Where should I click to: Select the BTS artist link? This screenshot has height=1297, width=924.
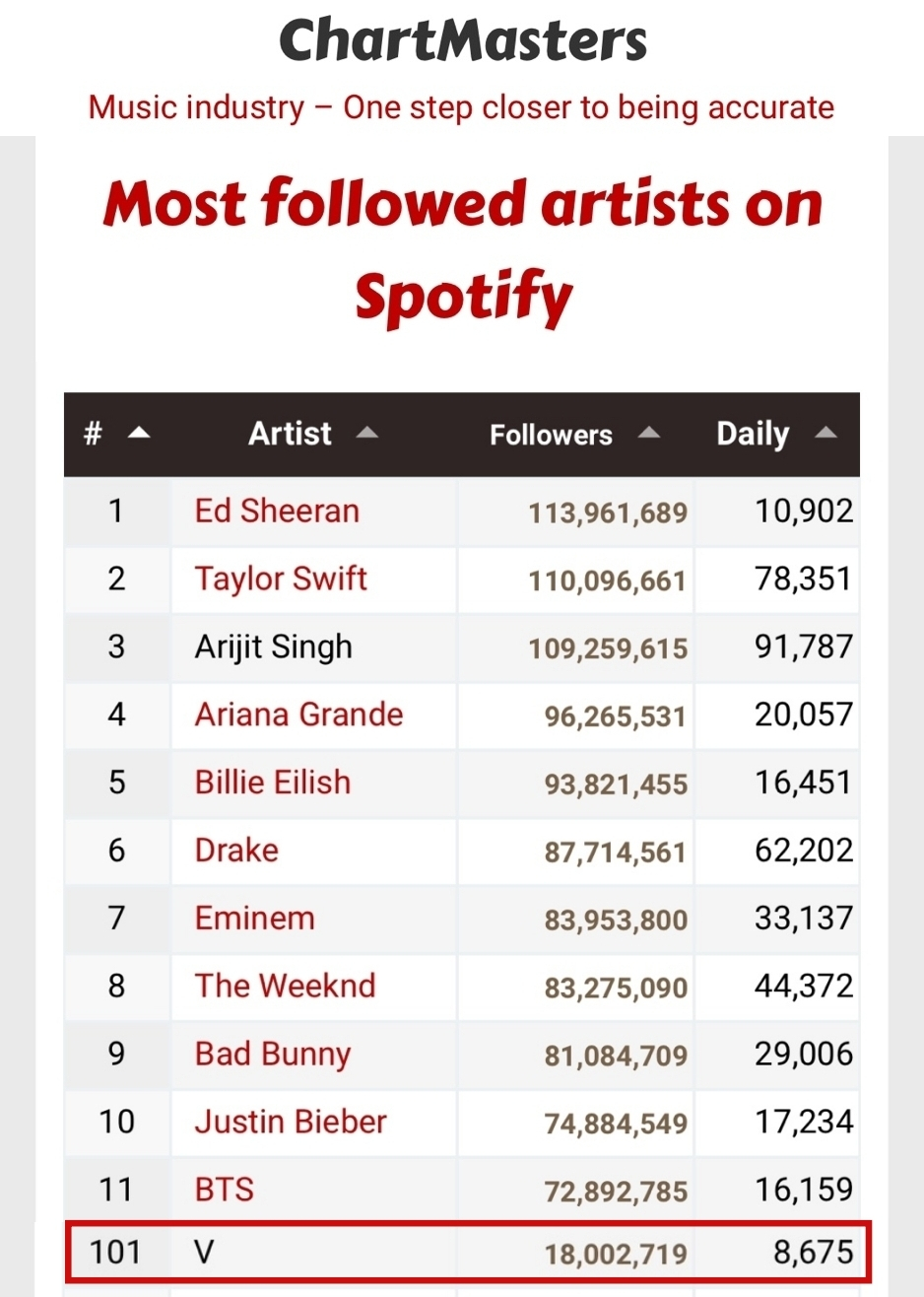[x=225, y=1190]
